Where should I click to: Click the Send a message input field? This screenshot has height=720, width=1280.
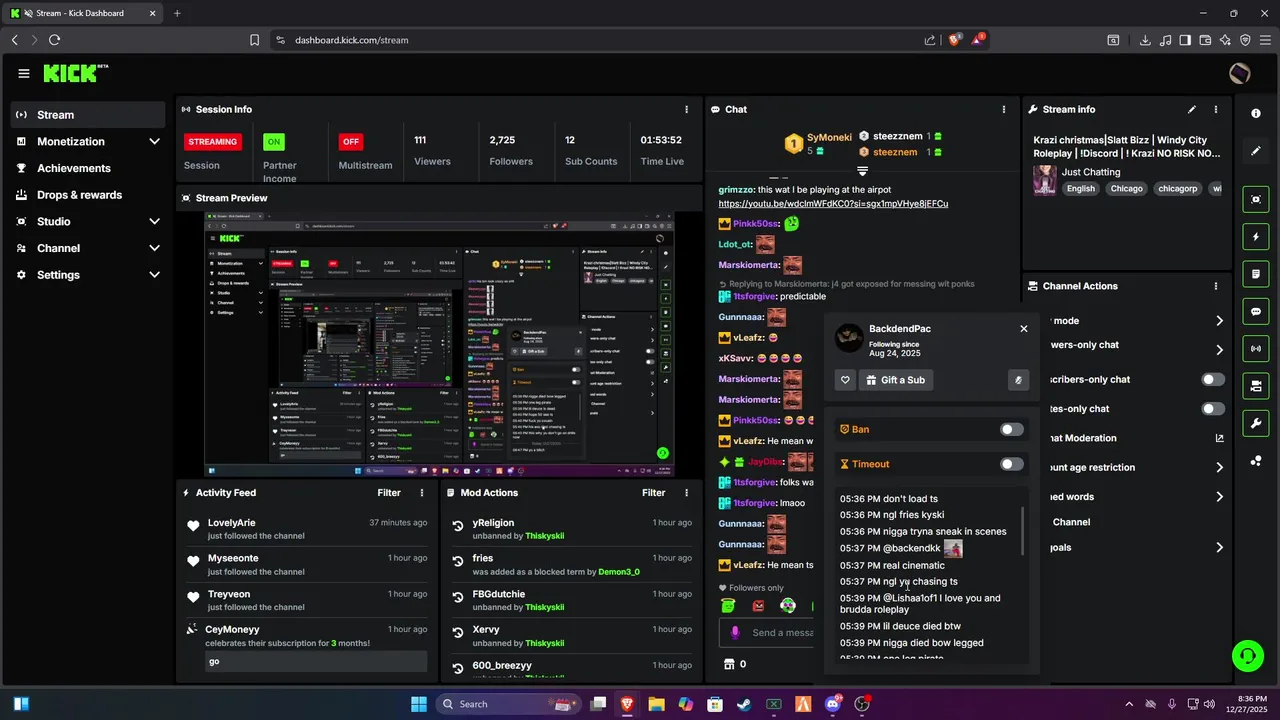pyautogui.click(x=766, y=632)
